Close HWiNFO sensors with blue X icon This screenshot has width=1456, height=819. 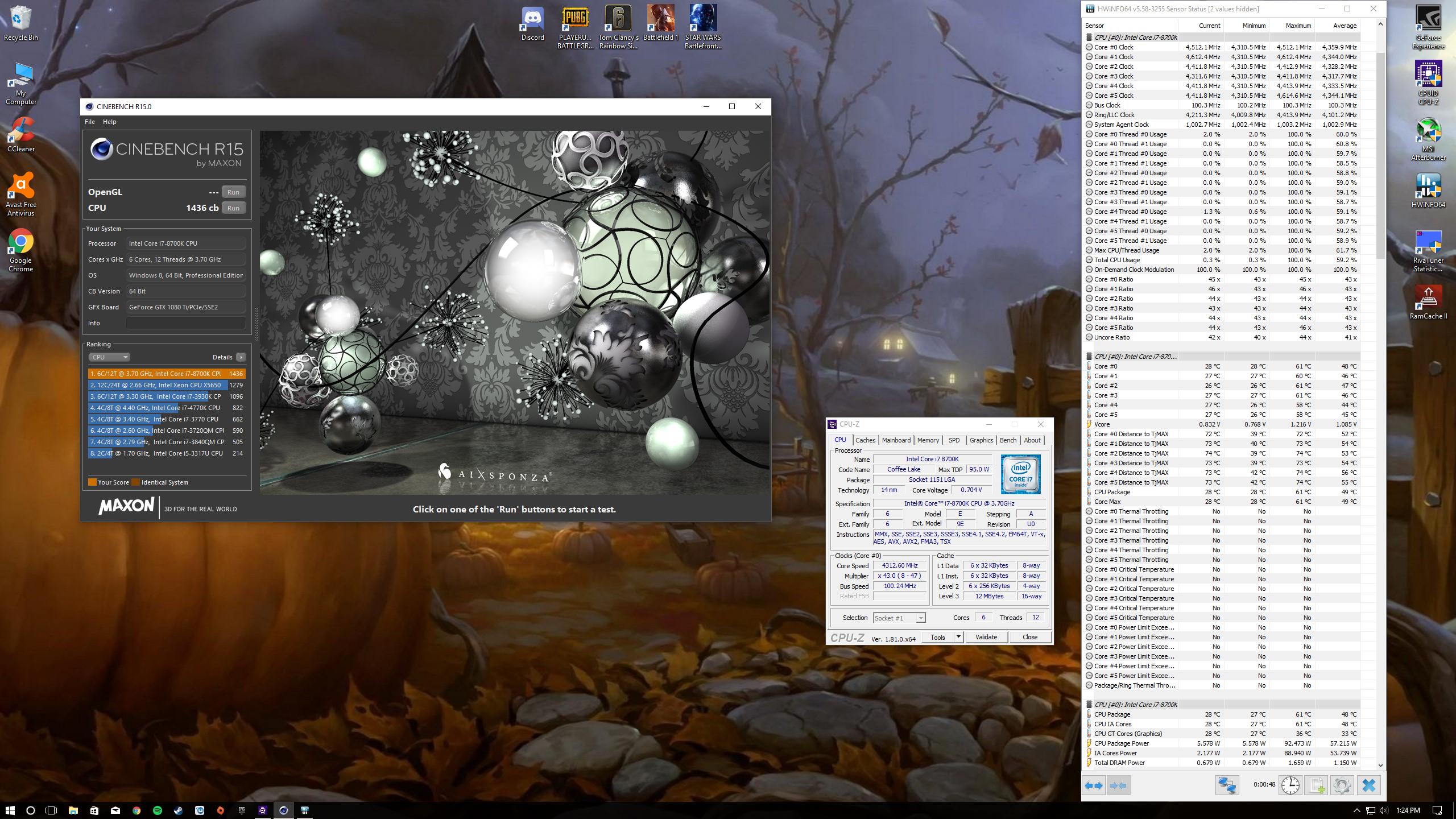click(1368, 785)
